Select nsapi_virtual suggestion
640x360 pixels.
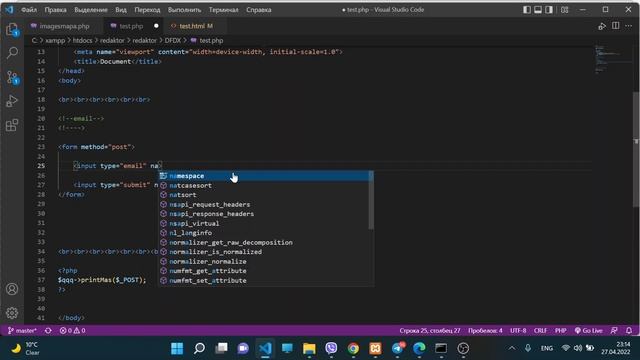click(264, 224)
